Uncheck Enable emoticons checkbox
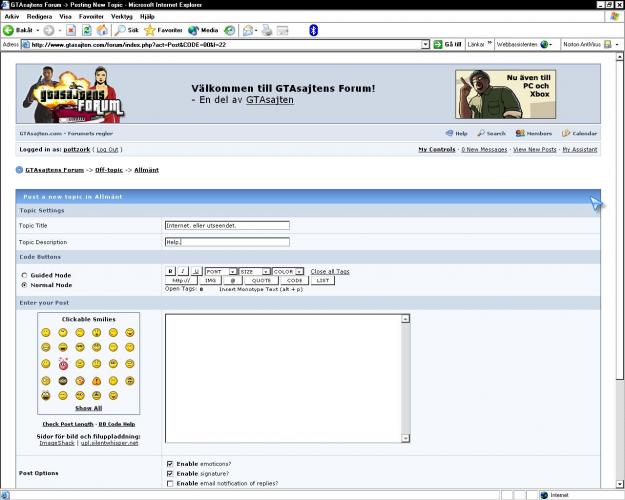Screen dimensions: 625x500 point(169,464)
